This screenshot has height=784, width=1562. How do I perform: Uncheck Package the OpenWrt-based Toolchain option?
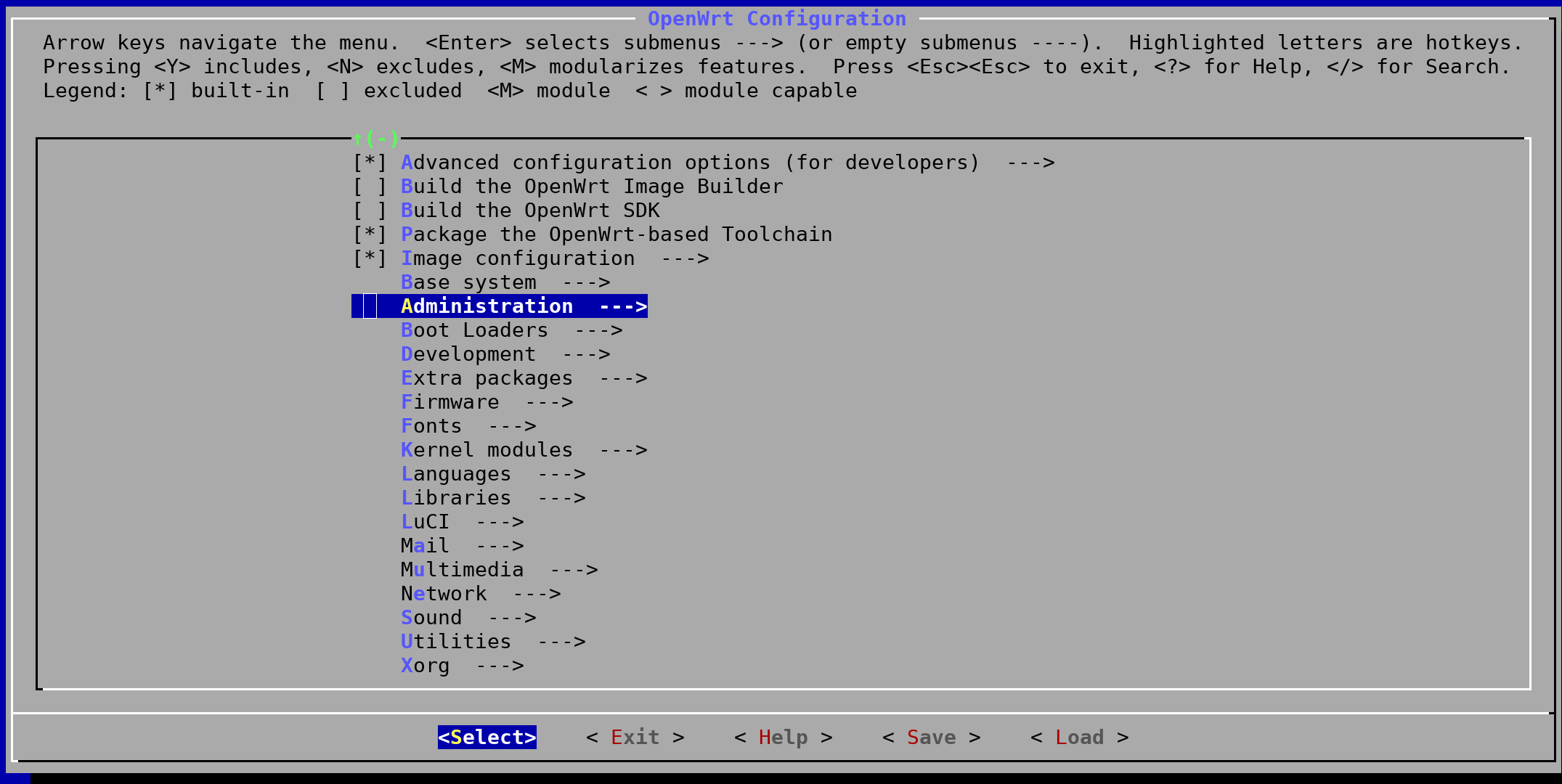[x=370, y=234]
